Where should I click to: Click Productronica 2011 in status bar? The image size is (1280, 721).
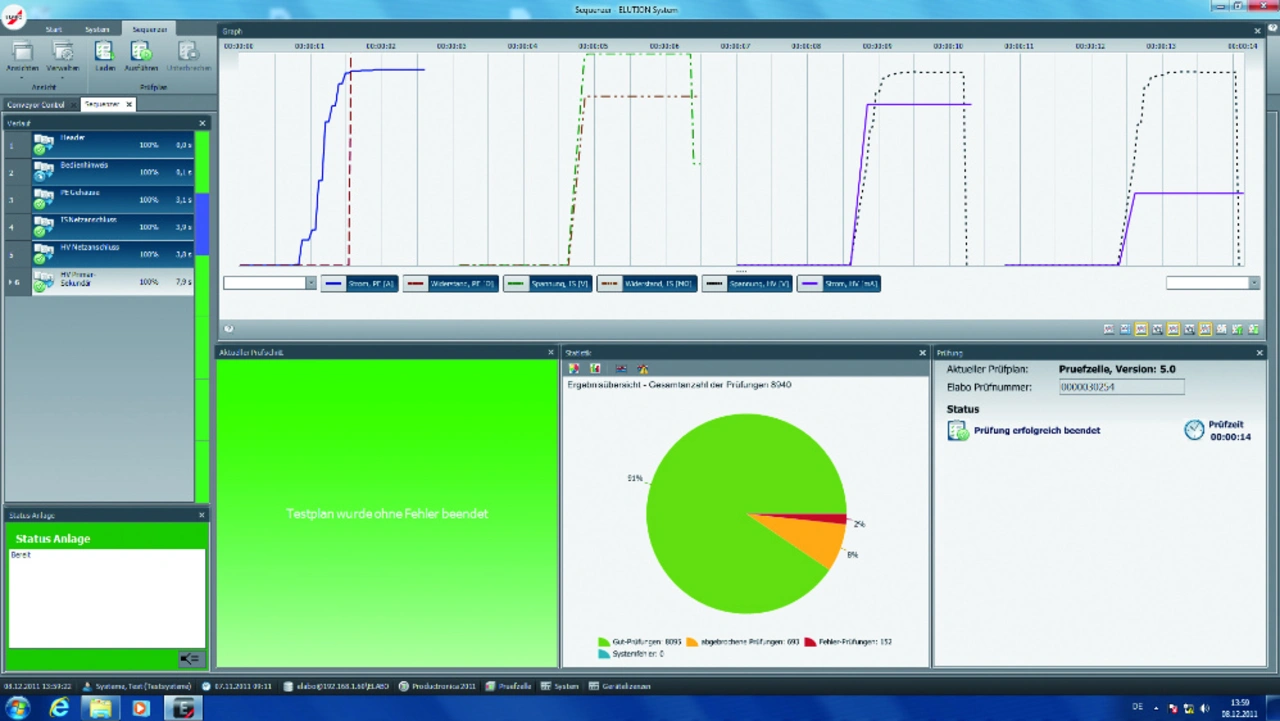click(437, 686)
